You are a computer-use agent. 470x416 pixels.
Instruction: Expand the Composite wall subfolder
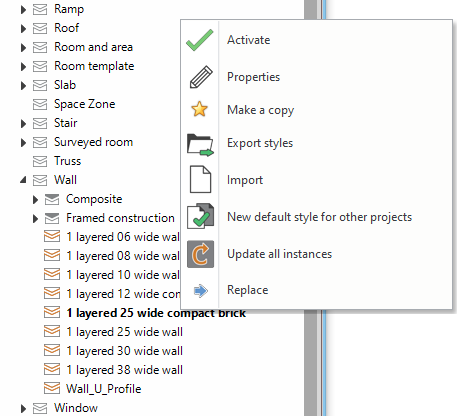pyautogui.click(x=35, y=200)
